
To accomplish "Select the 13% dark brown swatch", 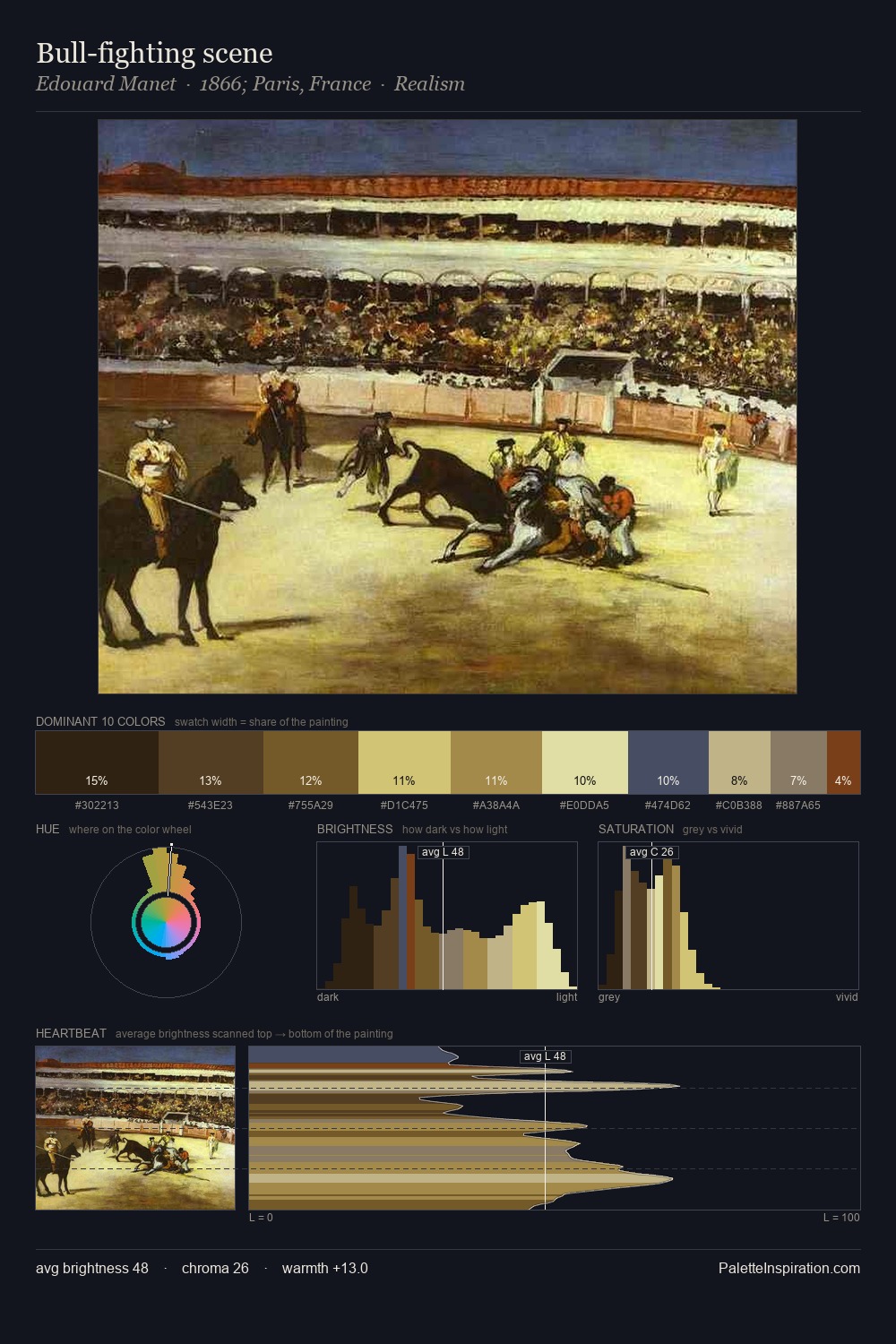I will click(211, 762).
